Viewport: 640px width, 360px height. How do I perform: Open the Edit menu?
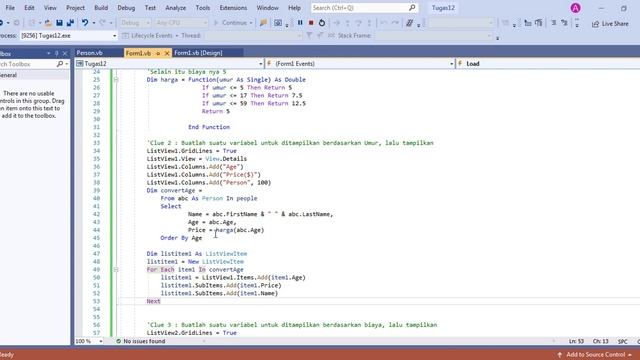(x=29, y=8)
